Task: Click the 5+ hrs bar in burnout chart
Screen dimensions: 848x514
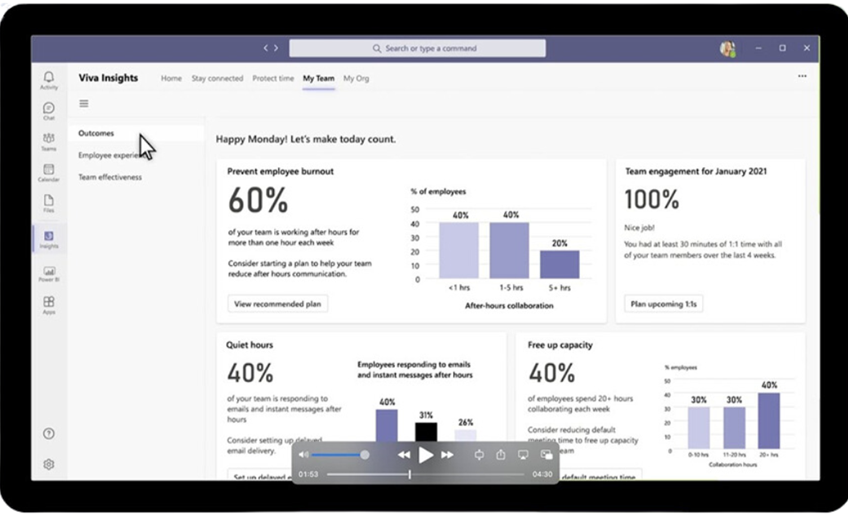Action: click(x=560, y=265)
